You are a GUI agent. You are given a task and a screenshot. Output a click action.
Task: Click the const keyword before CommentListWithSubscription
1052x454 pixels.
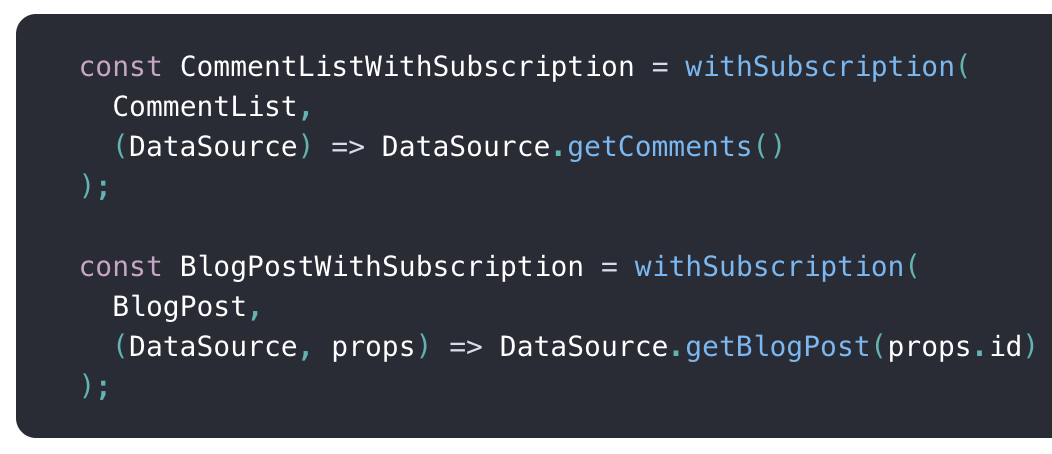pyautogui.click(x=120, y=67)
